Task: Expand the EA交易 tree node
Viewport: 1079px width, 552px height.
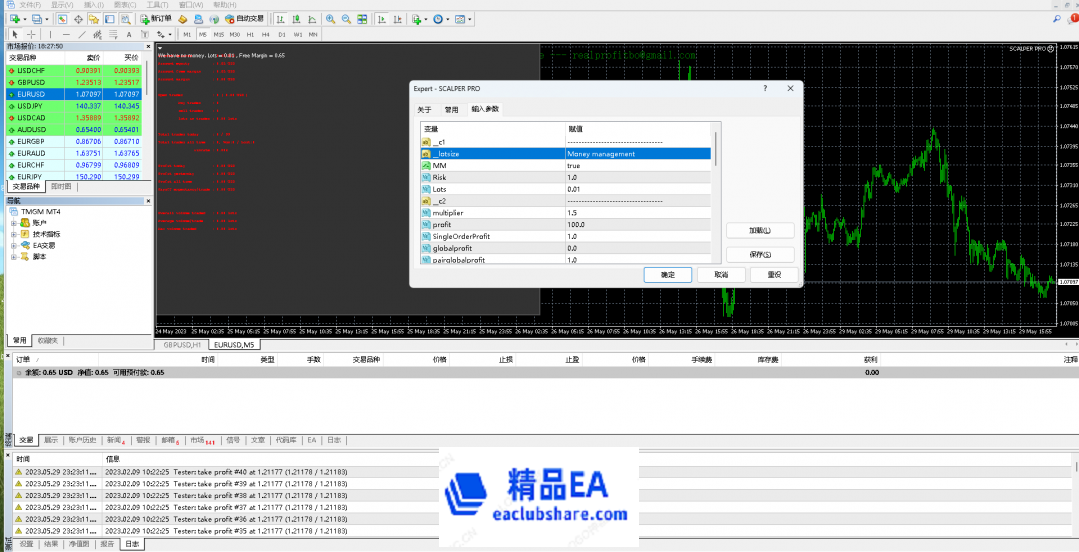Action: click(x=14, y=245)
